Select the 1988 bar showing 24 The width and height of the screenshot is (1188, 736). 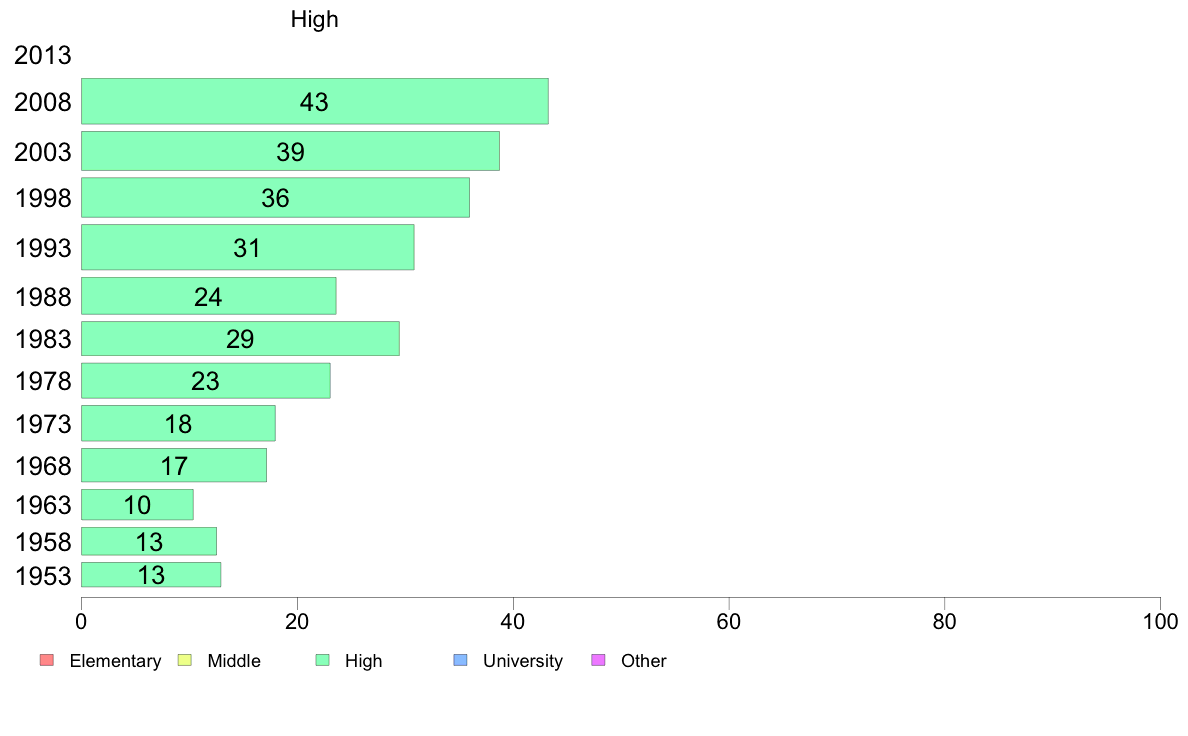pos(208,296)
